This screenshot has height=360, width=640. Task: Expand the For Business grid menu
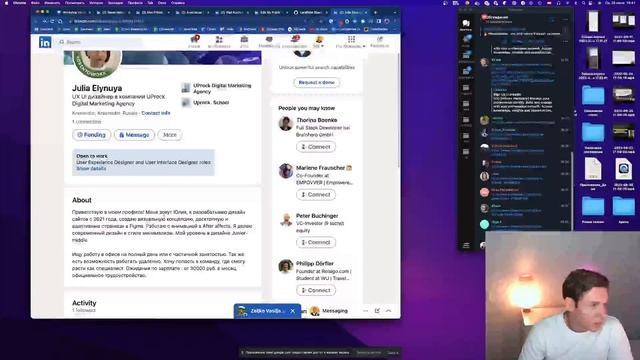[x=351, y=42]
